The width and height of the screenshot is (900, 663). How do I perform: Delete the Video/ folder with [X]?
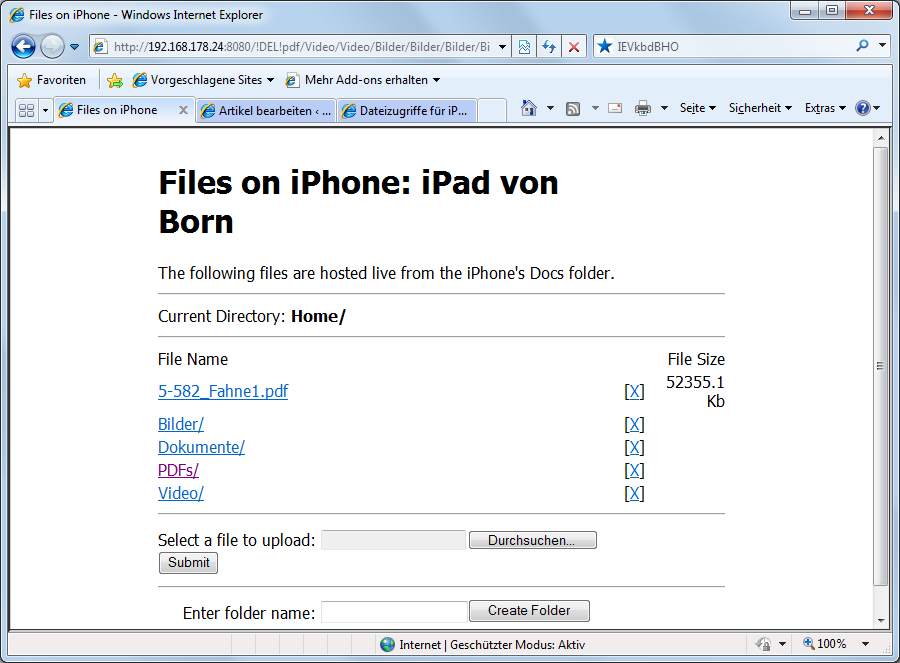(634, 494)
